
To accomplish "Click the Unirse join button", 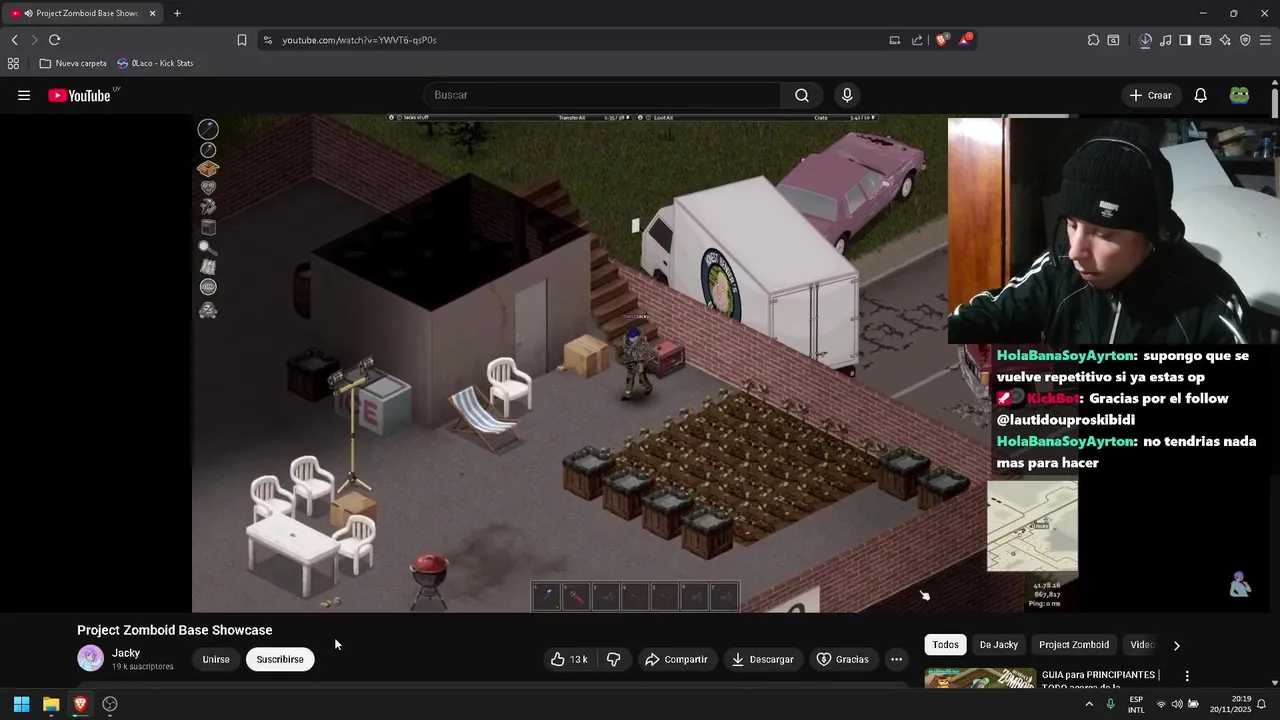I will coord(216,659).
